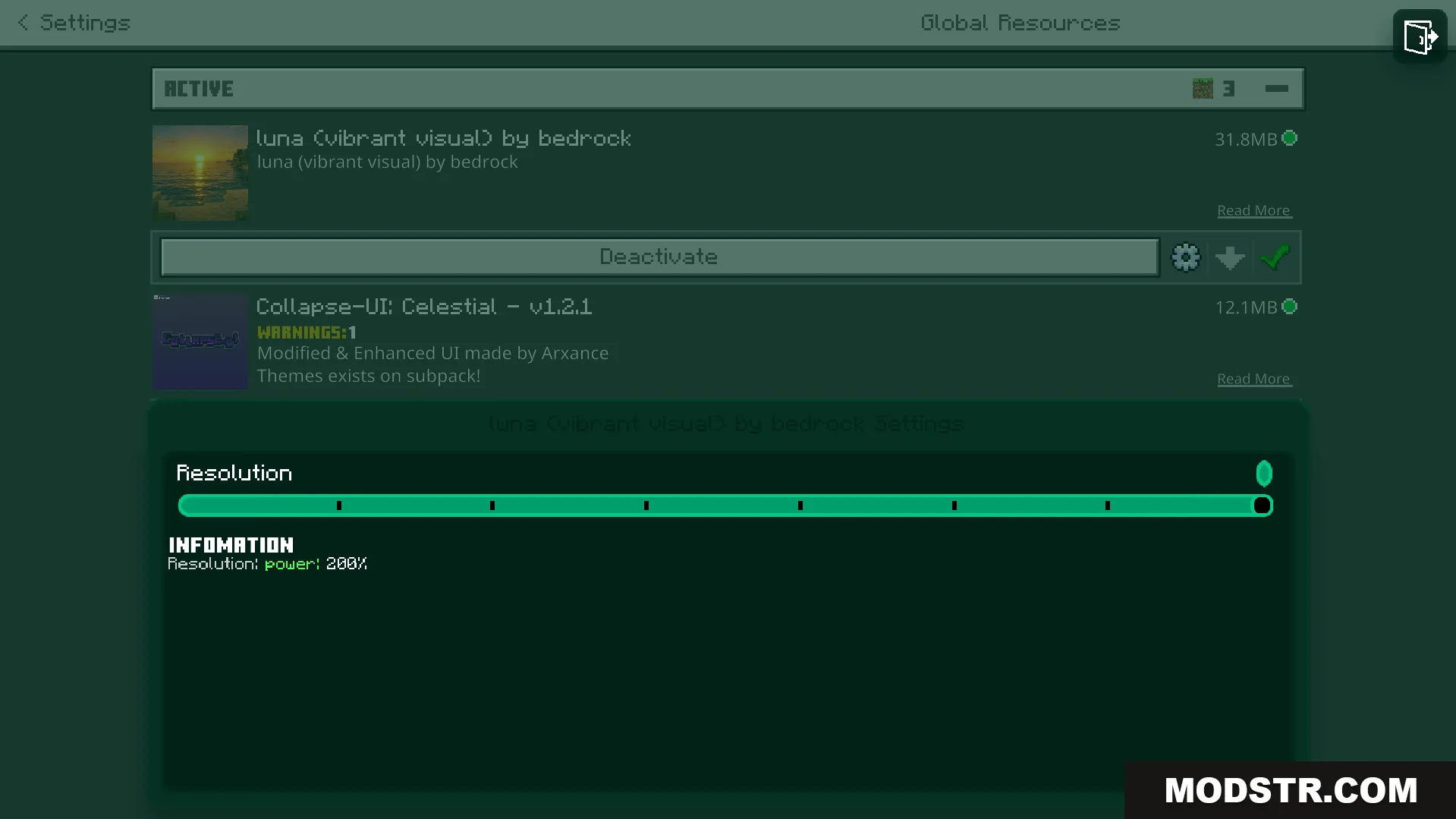Click Collapse-UI green status dot

1290,307
